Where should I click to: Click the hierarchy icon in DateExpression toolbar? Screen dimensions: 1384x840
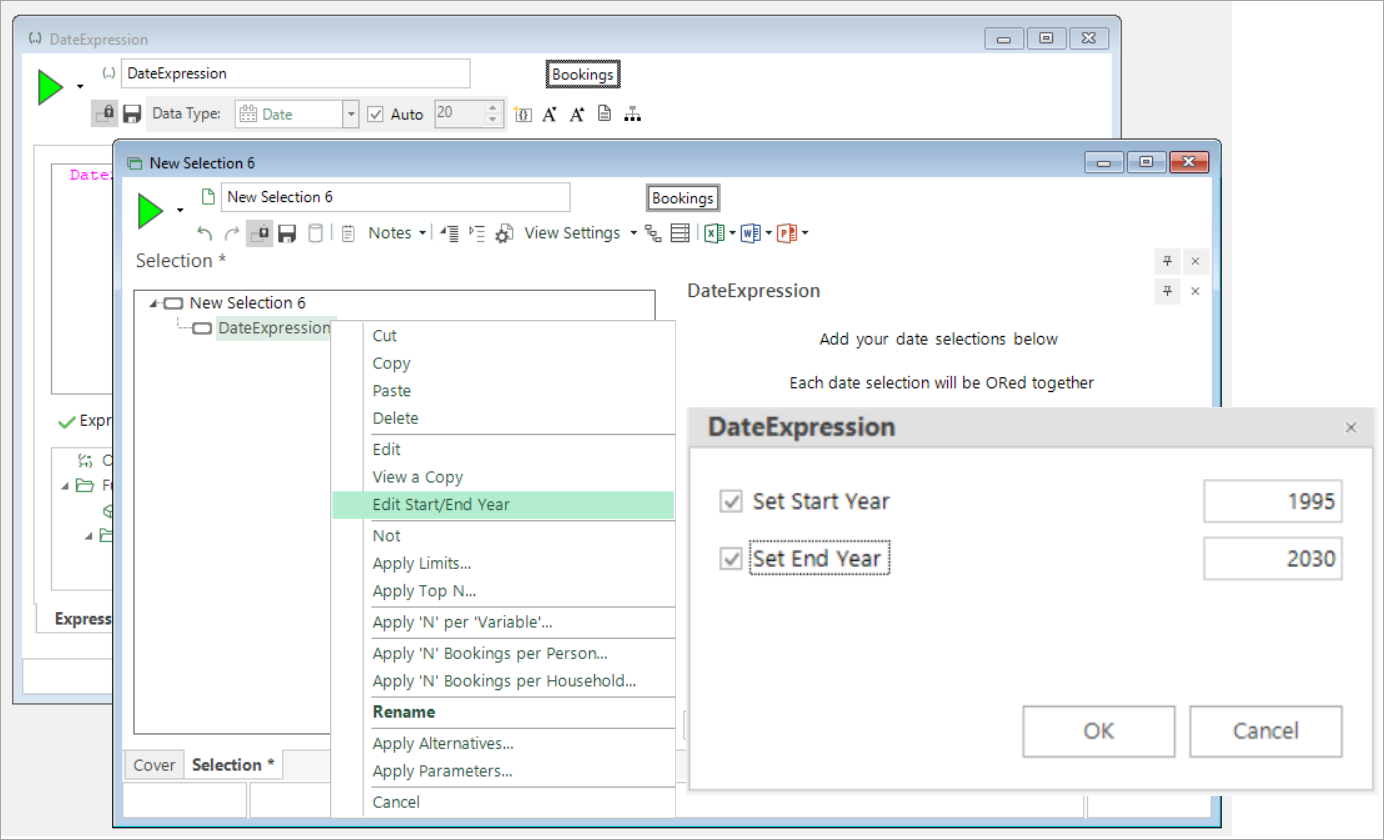[632, 114]
